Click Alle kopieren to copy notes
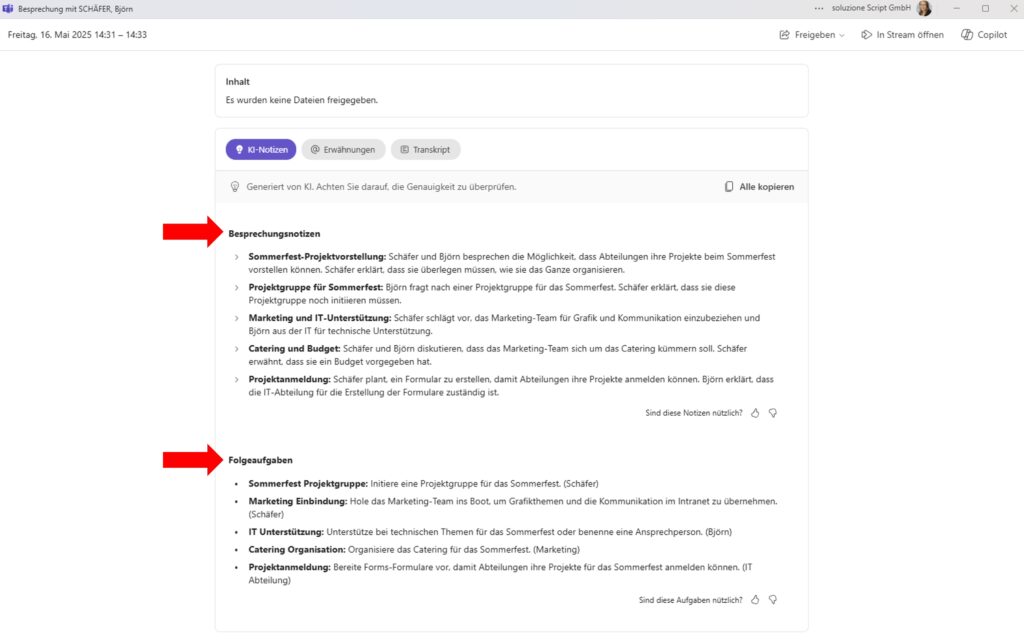The width and height of the screenshot is (1024, 640). click(760, 187)
